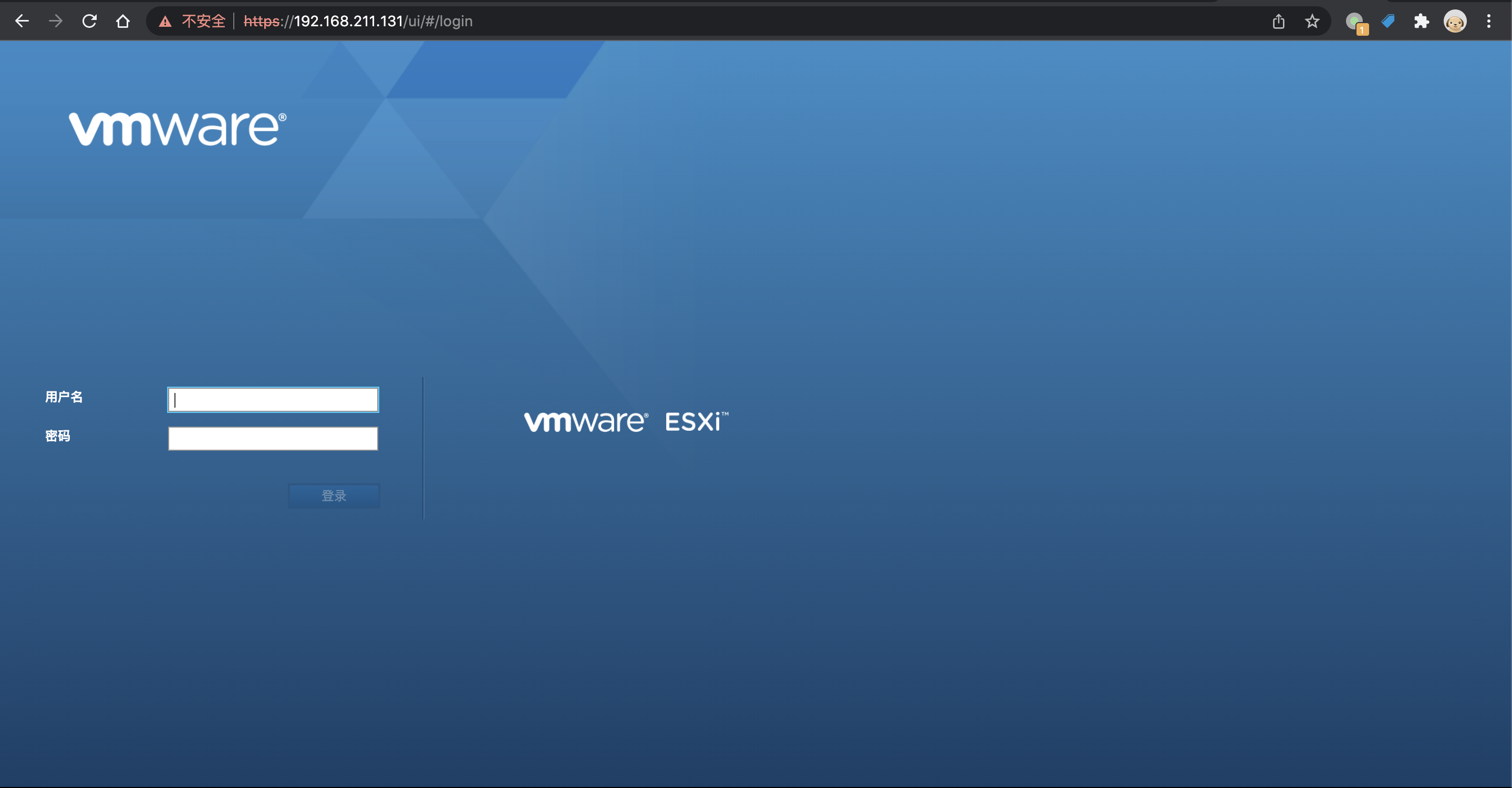The width and height of the screenshot is (1512, 788).
Task: Focus the 用户名 username input field
Action: (x=272, y=400)
